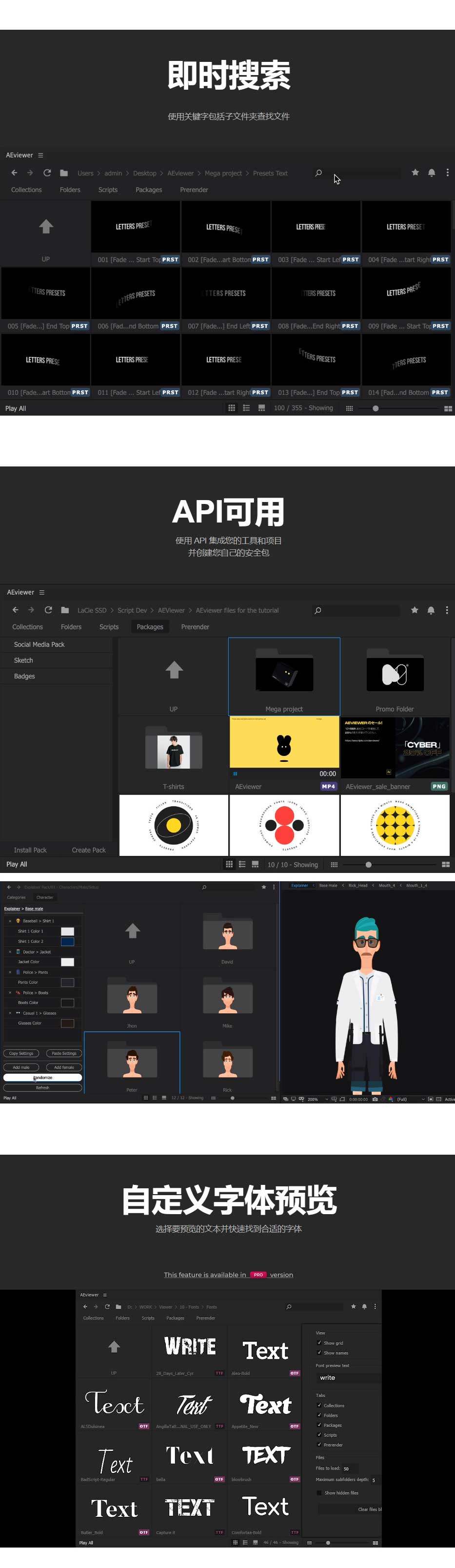Switch to the Categories tab in Explainer Pack panel
This screenshot has width=455, height=1568.
tap(17, 897)
